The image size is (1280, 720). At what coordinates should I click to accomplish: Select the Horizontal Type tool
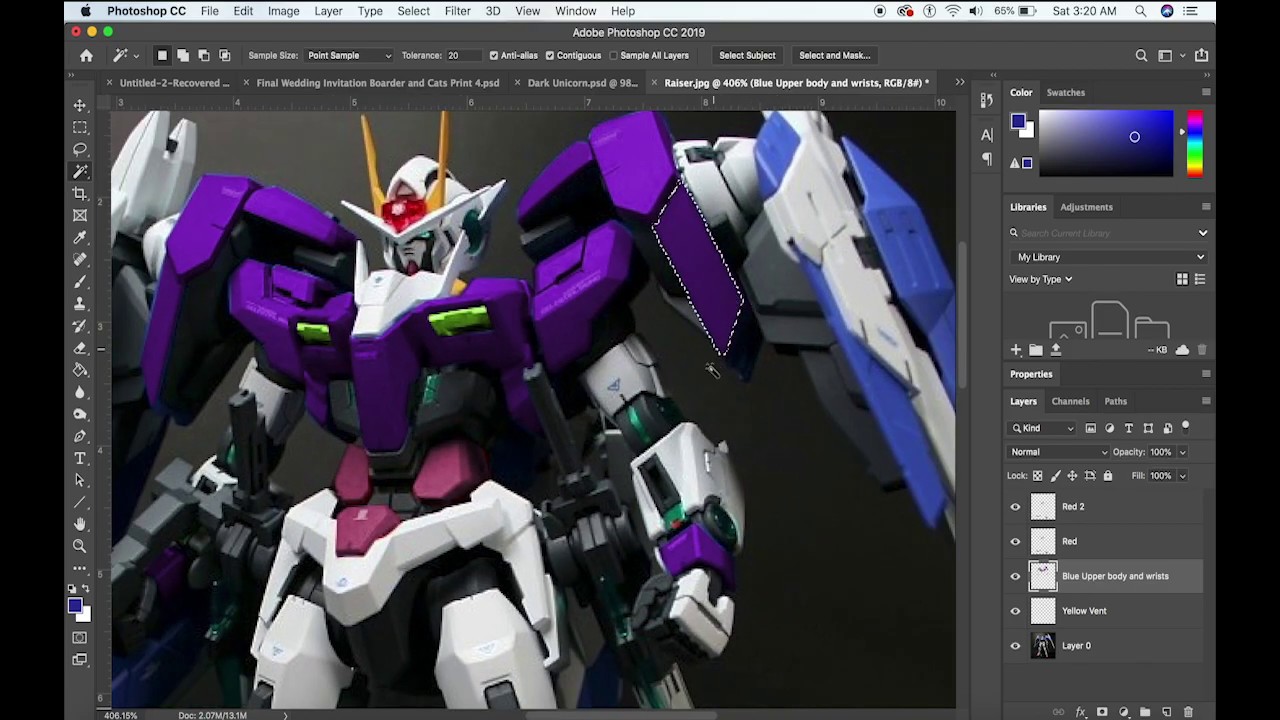click(x=80, y=458)
